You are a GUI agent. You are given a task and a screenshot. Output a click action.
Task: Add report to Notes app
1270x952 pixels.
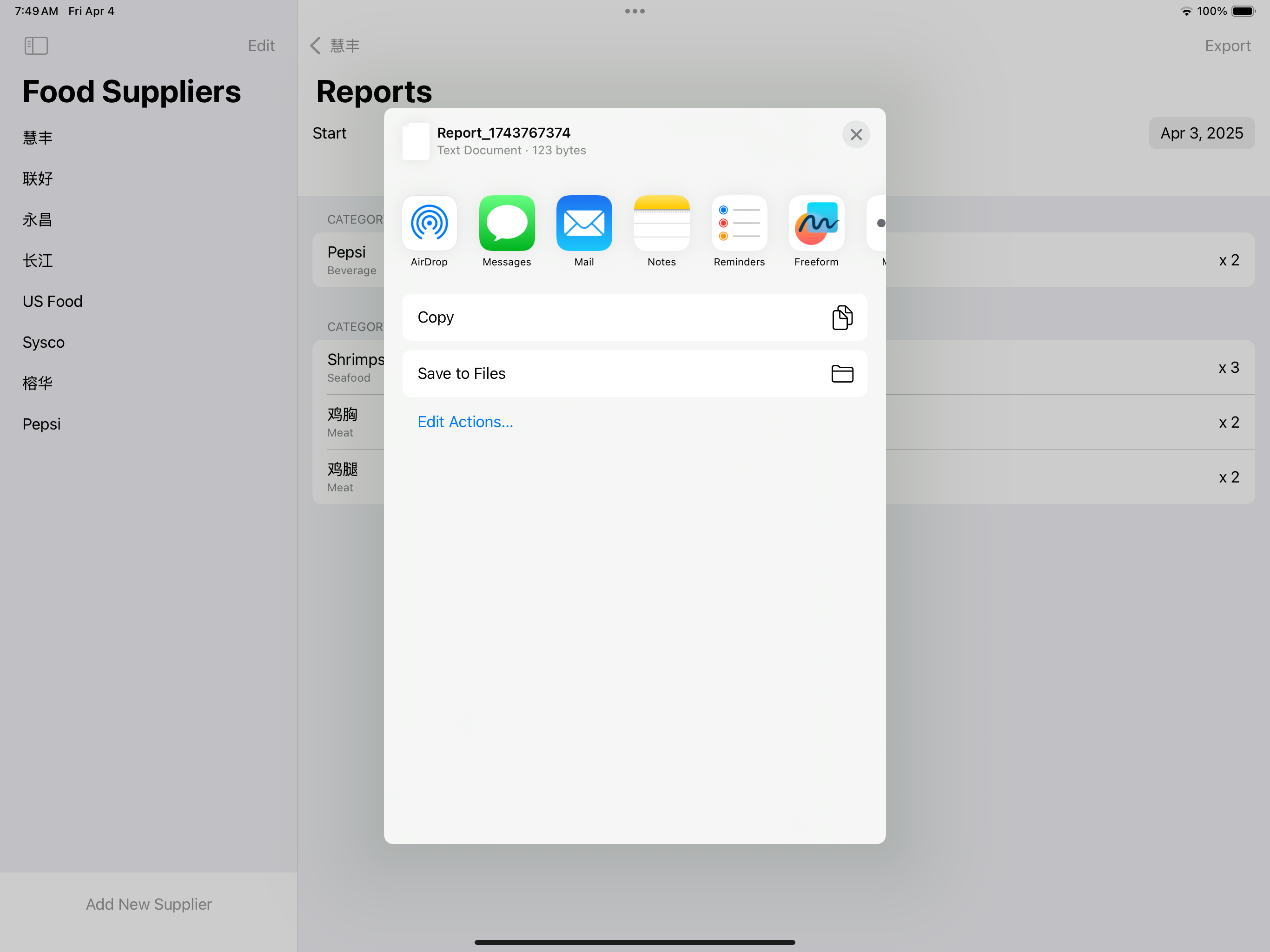point(661,224)
